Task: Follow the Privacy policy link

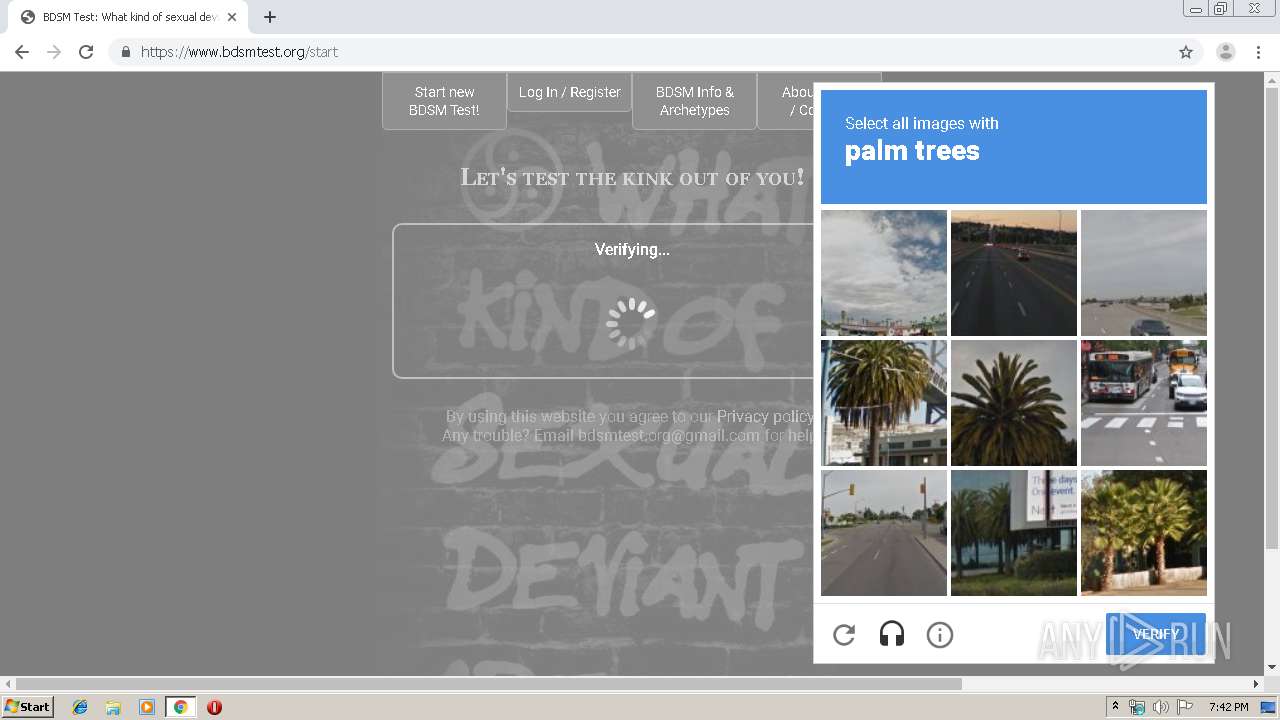Action: point(765,416)
